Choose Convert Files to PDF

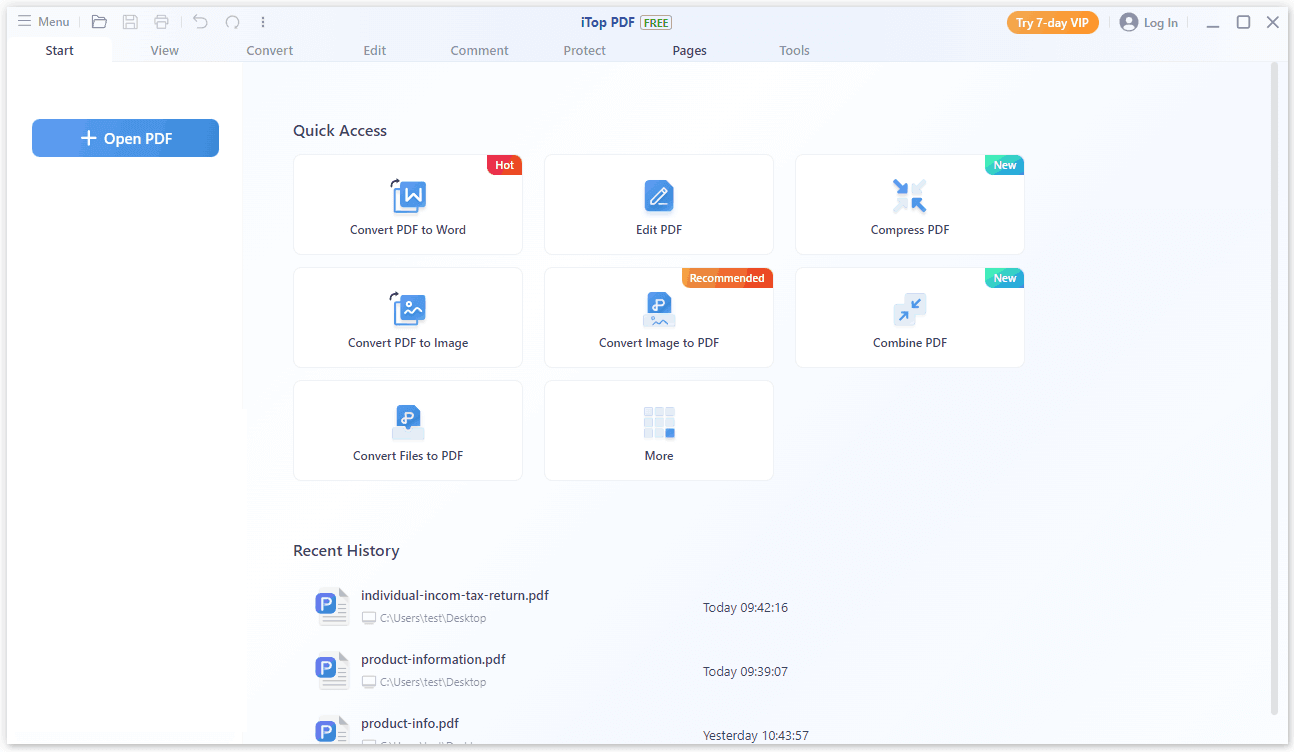click(407, 431)
